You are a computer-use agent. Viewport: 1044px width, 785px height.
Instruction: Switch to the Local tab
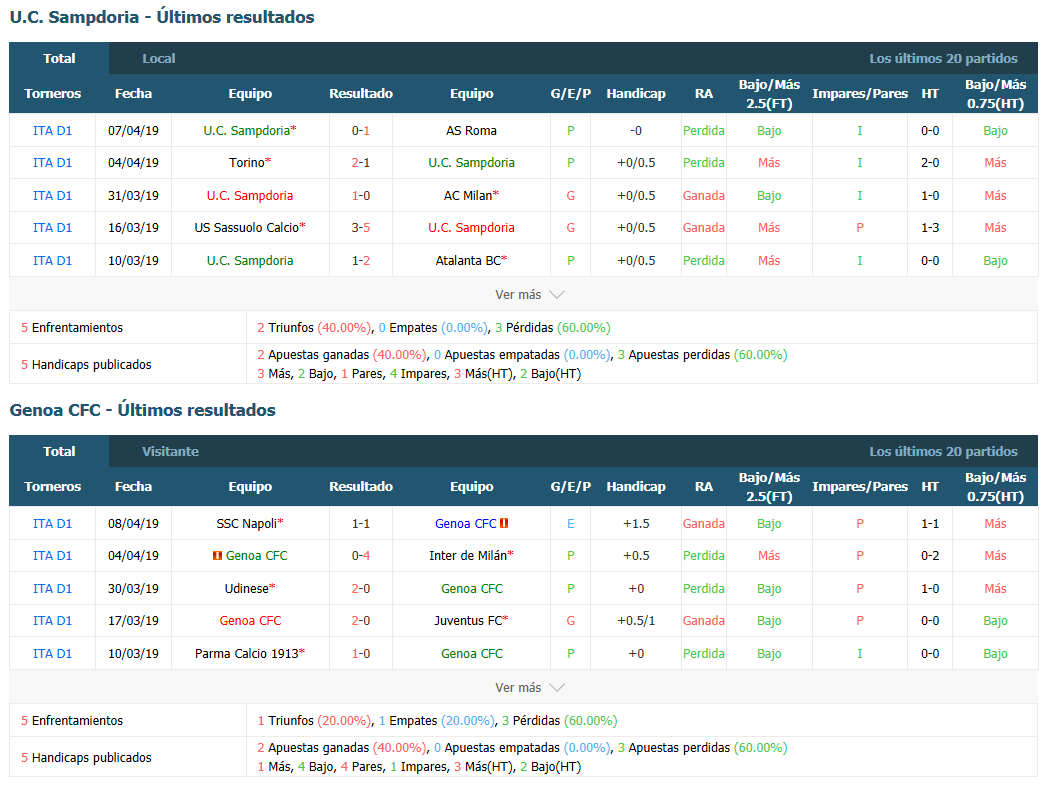tap(158, 59)
